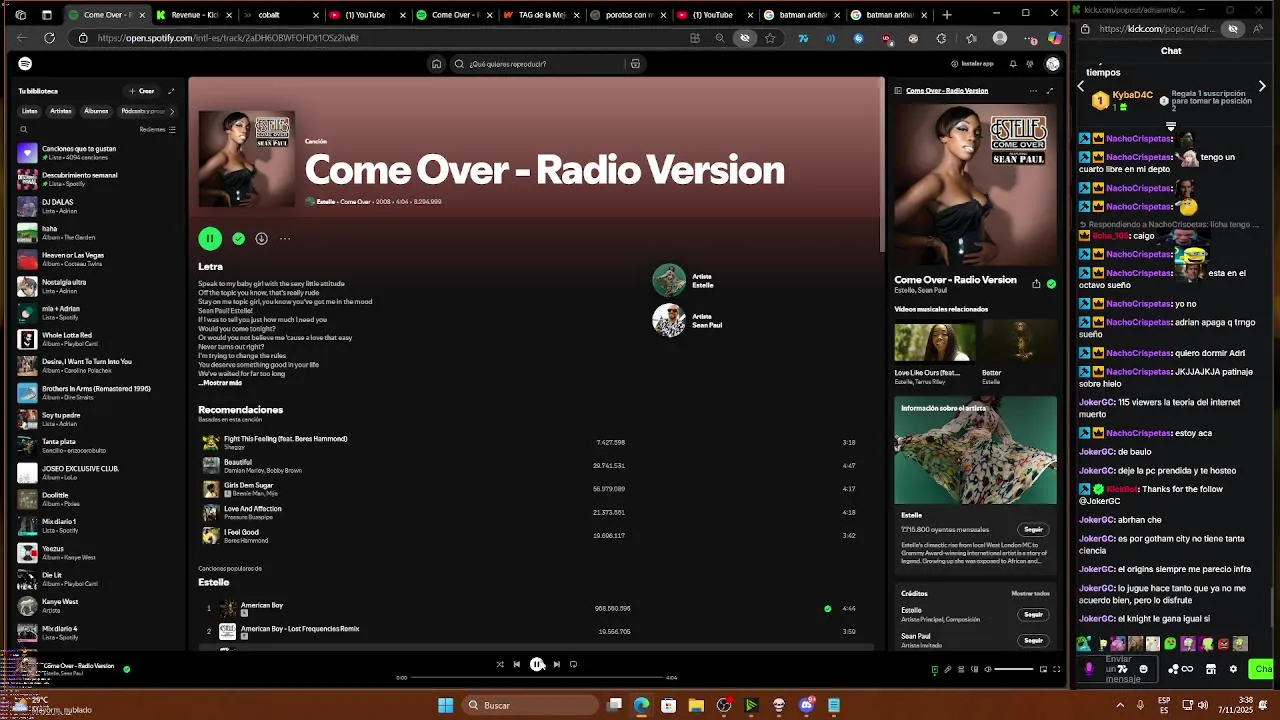This screenshot has height=720, width=1280.
Task: Skip to the previous track
Action: 517,664
